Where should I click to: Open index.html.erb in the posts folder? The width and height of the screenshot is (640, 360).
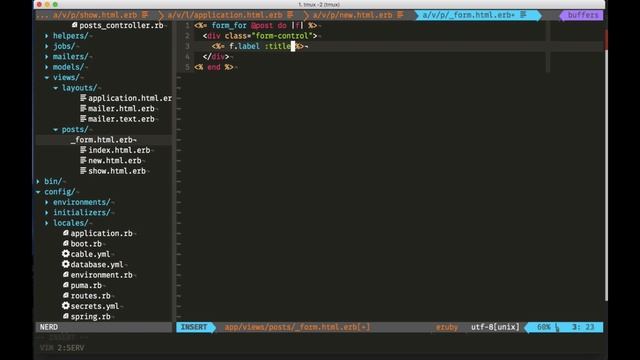click(x=119, y=150)
